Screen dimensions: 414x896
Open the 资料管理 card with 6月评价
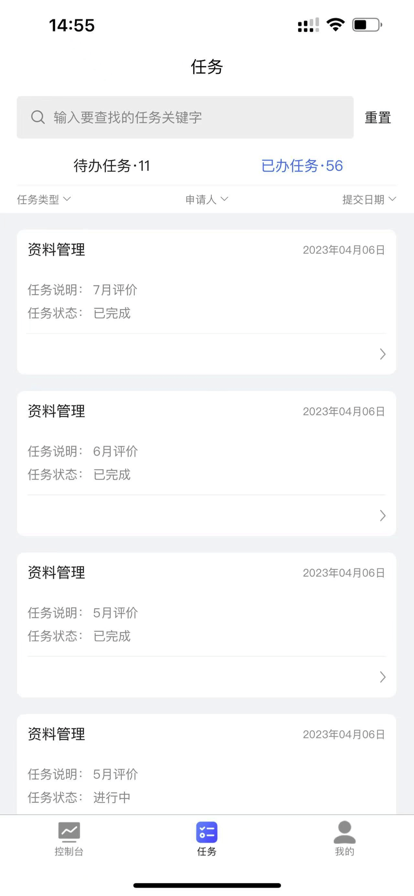206,463
